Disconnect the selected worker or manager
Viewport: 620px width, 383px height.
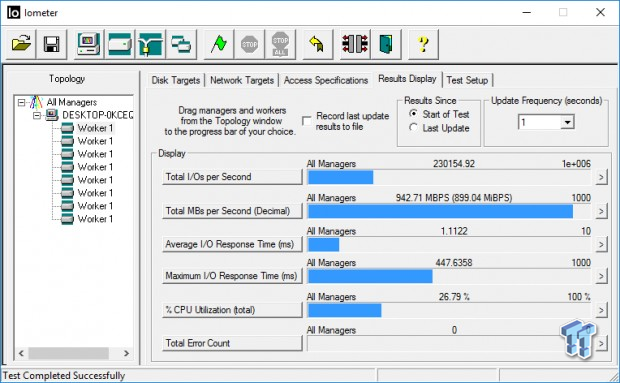[x=355, y=44]
